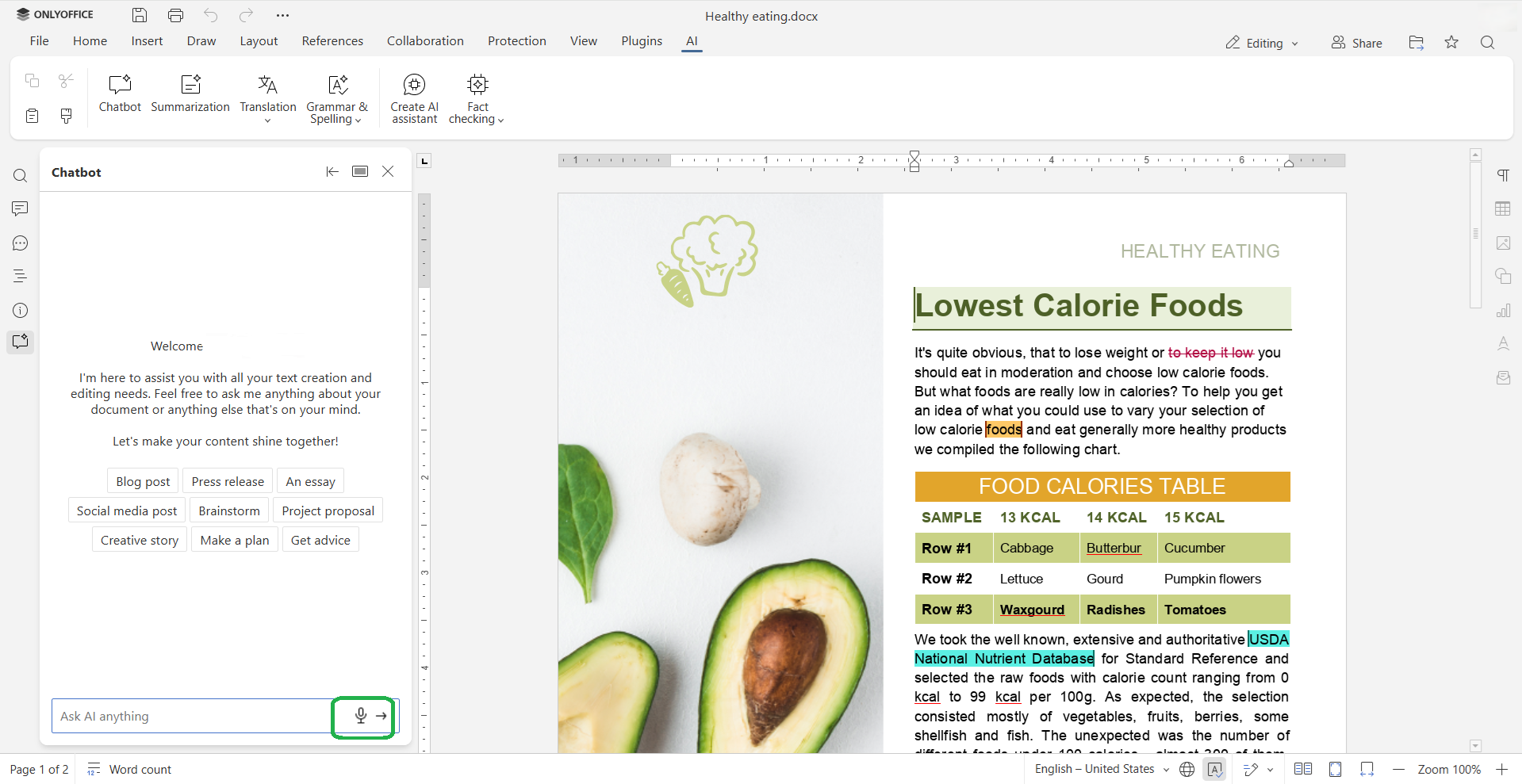Viewport: 1522px width, 784px height.
Task: Click the Blog post suggestion in the chatbot
Action: coord(142,480)
